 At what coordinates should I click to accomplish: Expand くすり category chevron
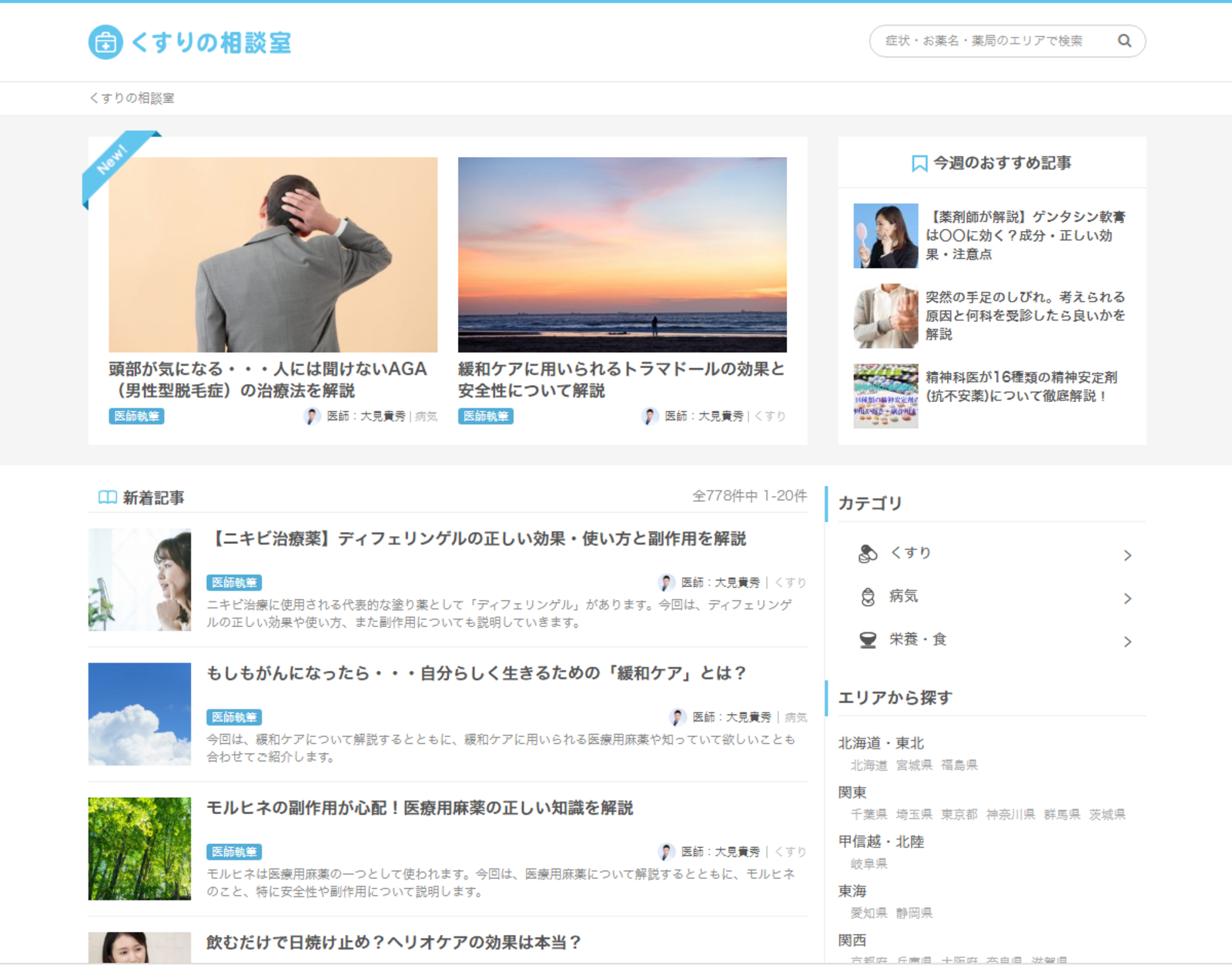1127,555
